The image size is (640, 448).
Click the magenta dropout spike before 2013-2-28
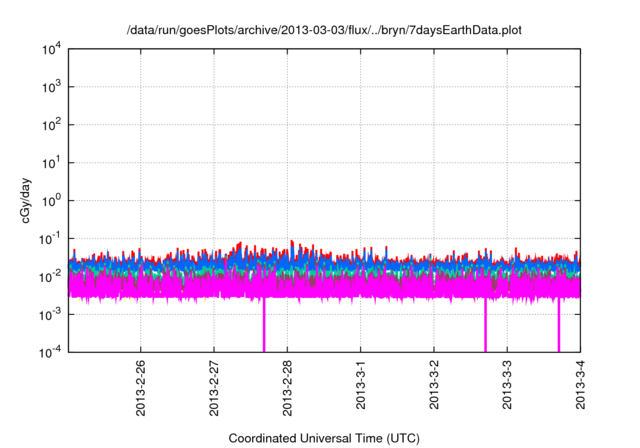264,325
